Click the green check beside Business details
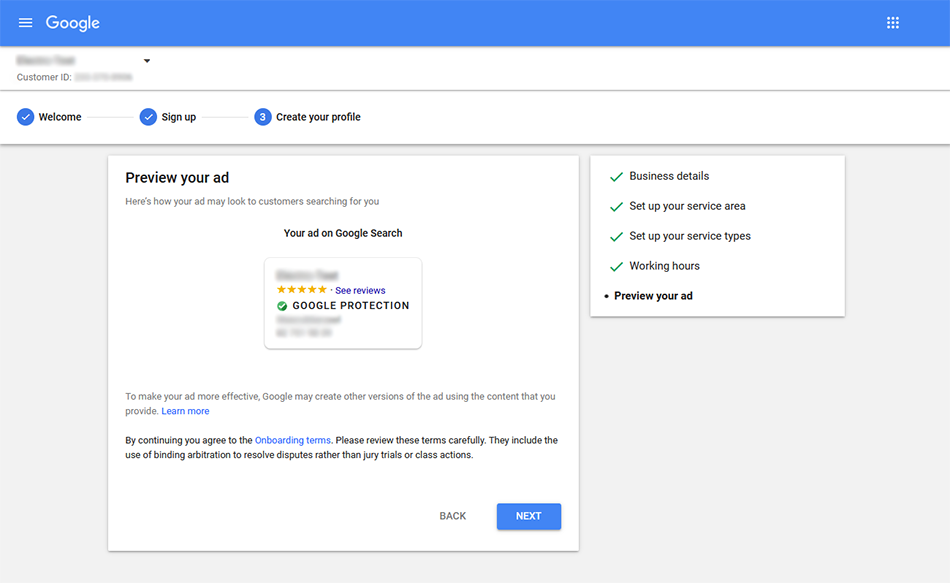Image resolution: width=950 pixels, height=583 pixels. (x=616, y=177)
